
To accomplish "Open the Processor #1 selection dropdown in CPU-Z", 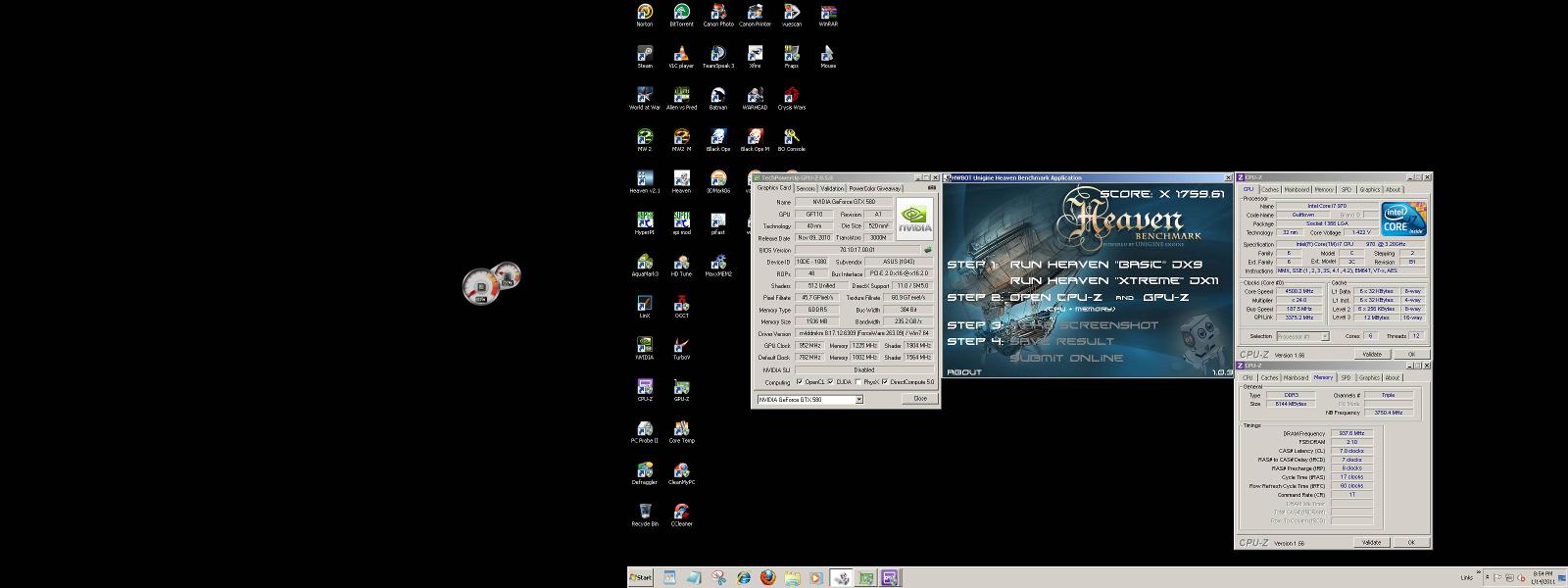I will 1325,336.
